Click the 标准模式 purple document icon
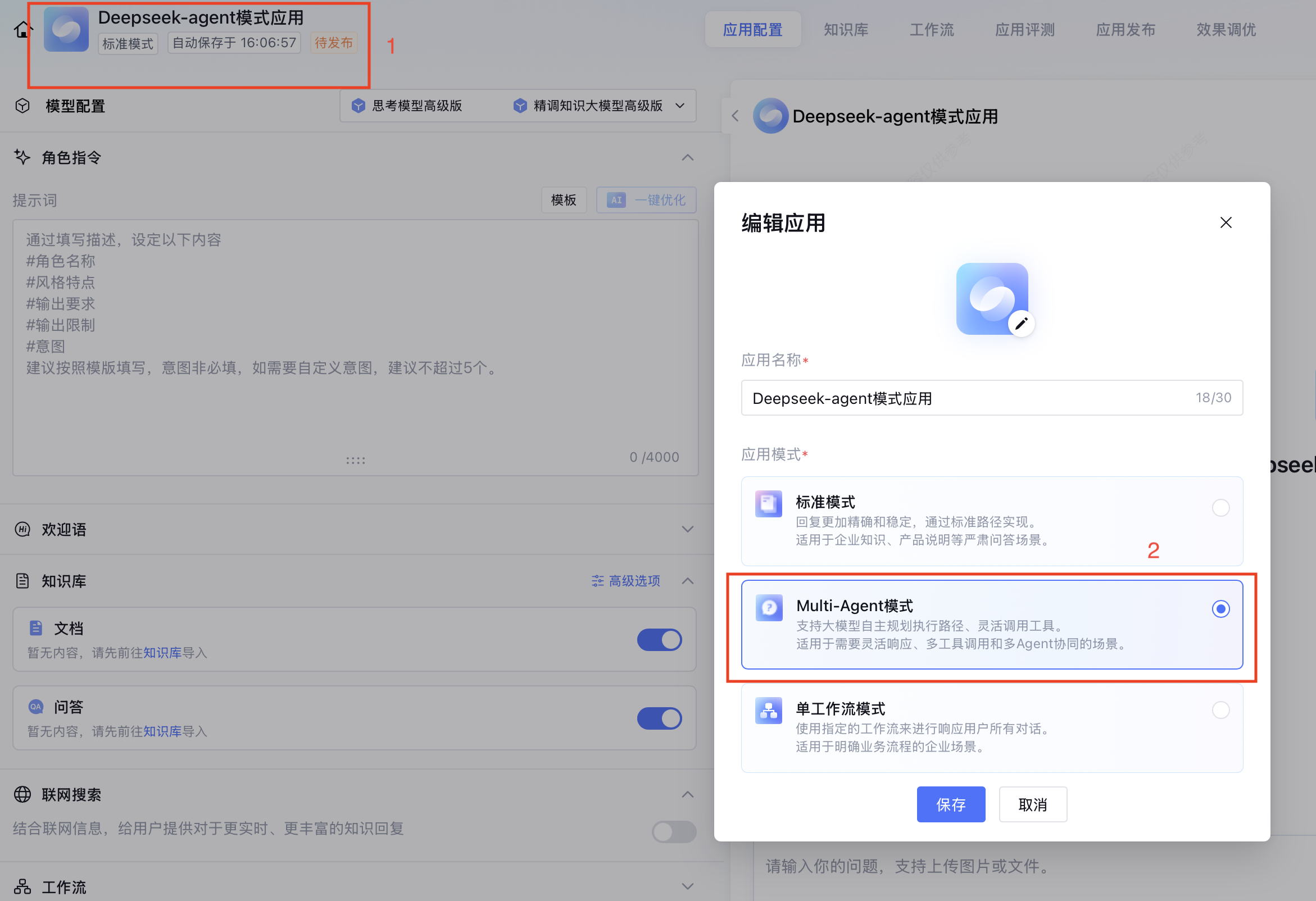 pos(769,503)
